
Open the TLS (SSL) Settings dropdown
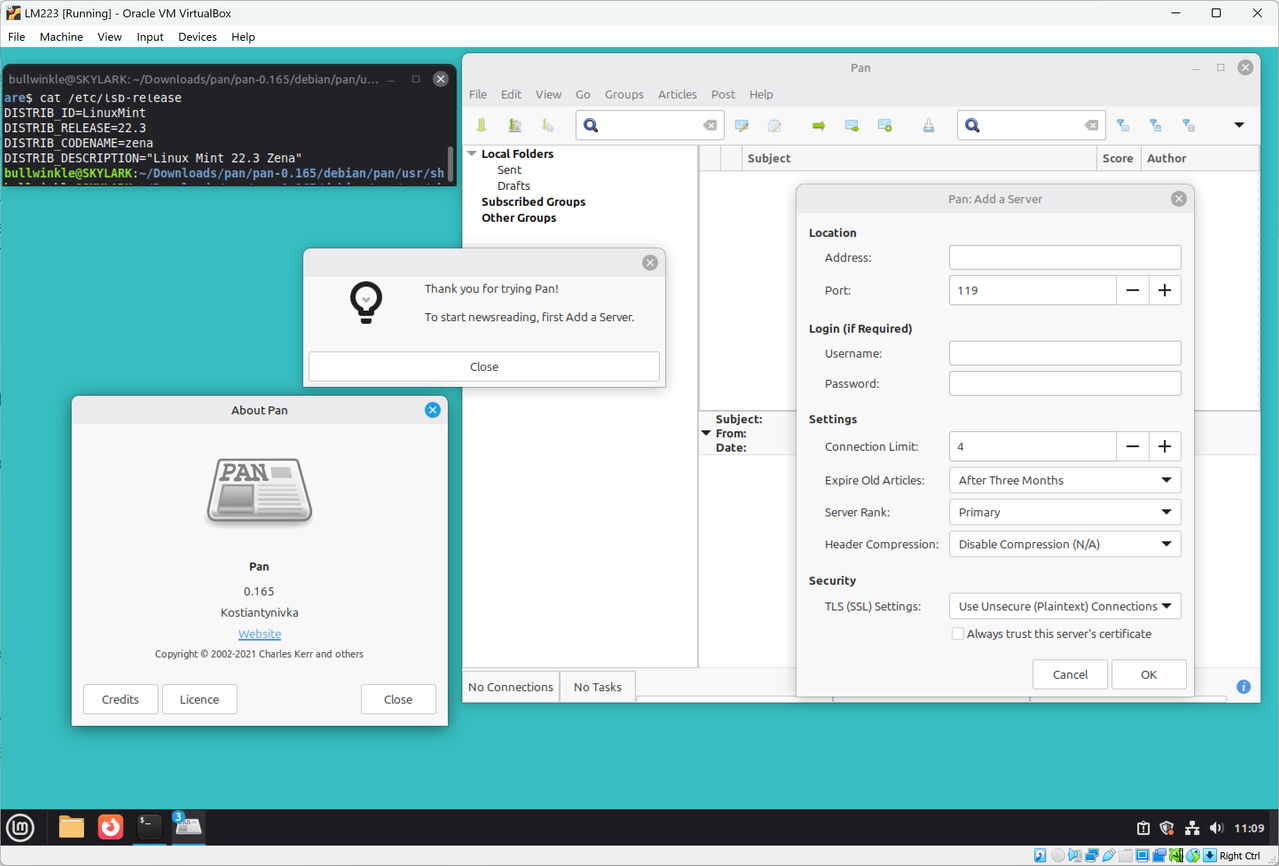[x=1064, y=606]
